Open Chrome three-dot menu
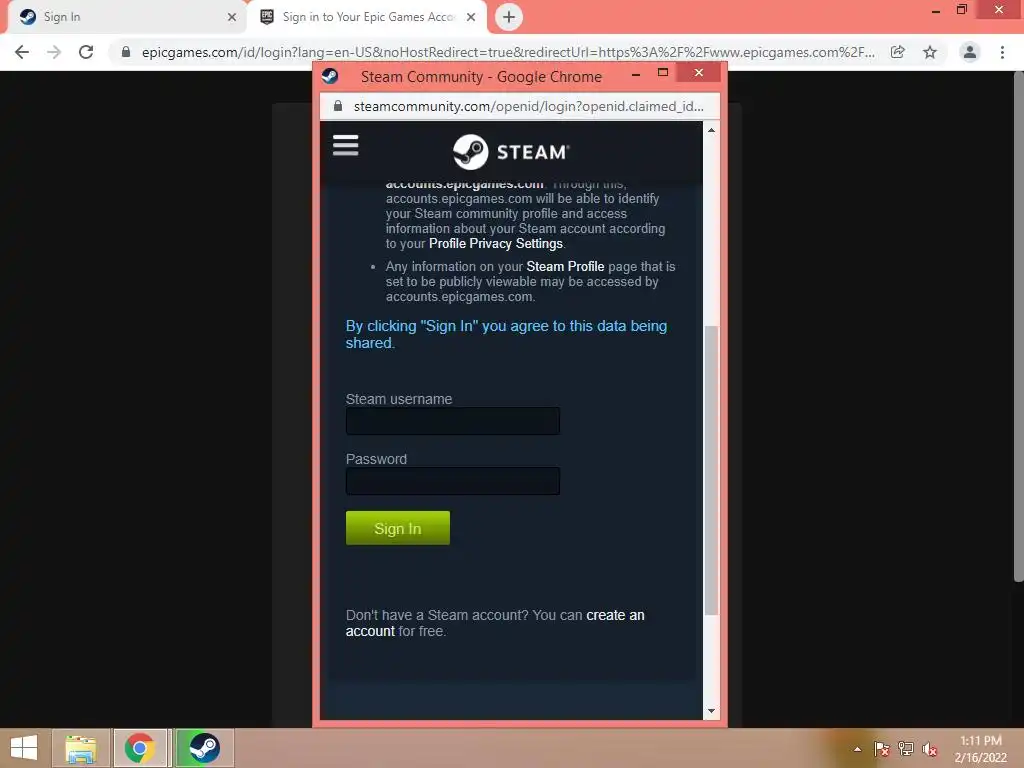 click(x=1002, y=52)
